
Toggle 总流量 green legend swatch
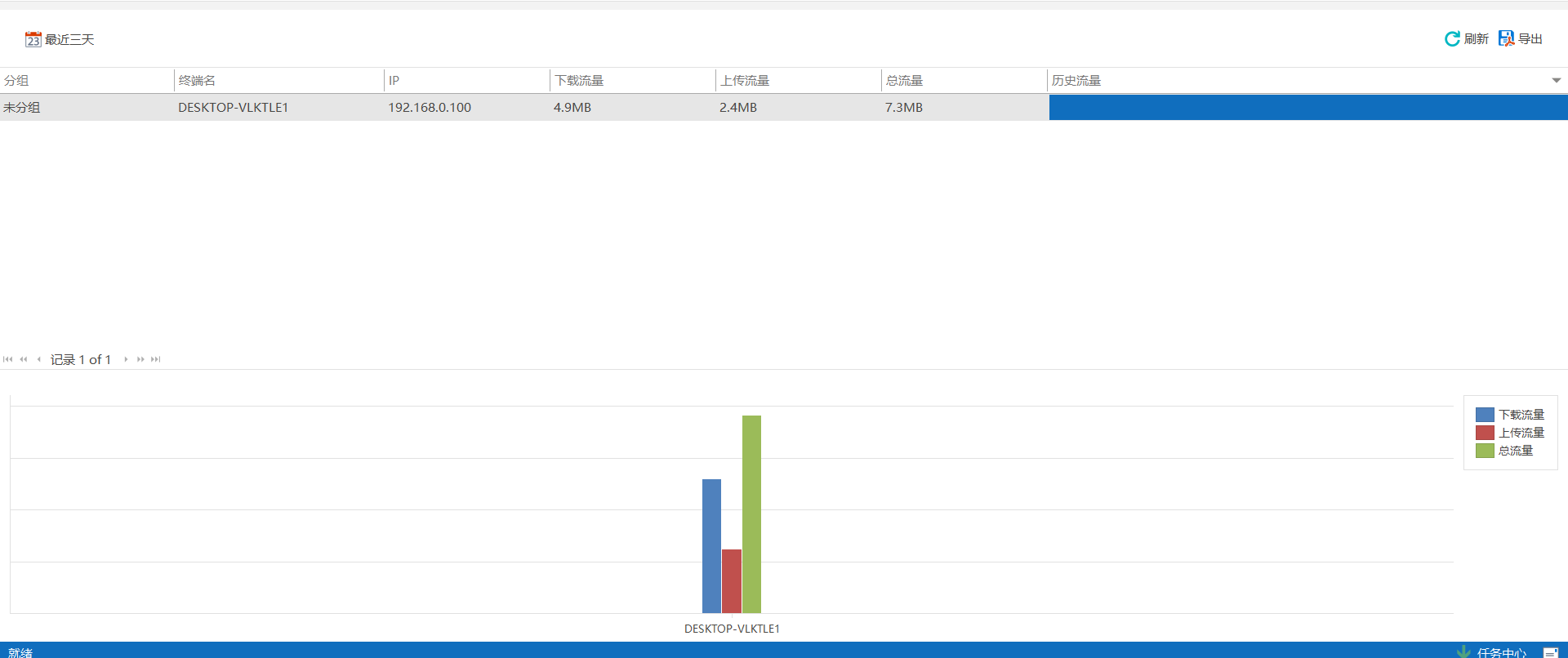pos(1485,451)
